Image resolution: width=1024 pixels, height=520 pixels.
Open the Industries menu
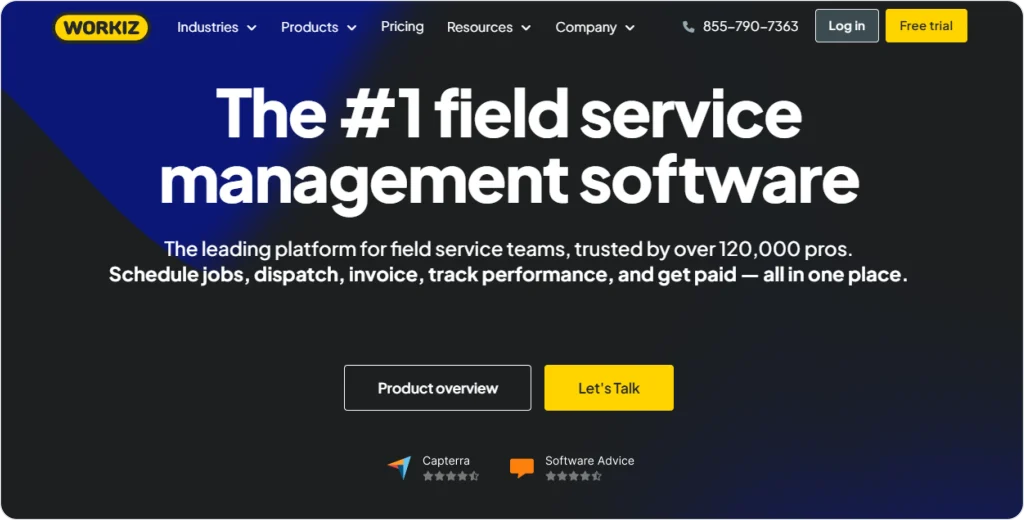[x=217, y=27]
